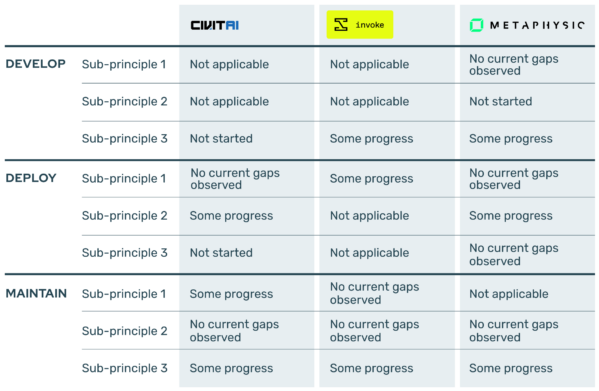
Task: Click the CivitAI logo
Action: 215,26
